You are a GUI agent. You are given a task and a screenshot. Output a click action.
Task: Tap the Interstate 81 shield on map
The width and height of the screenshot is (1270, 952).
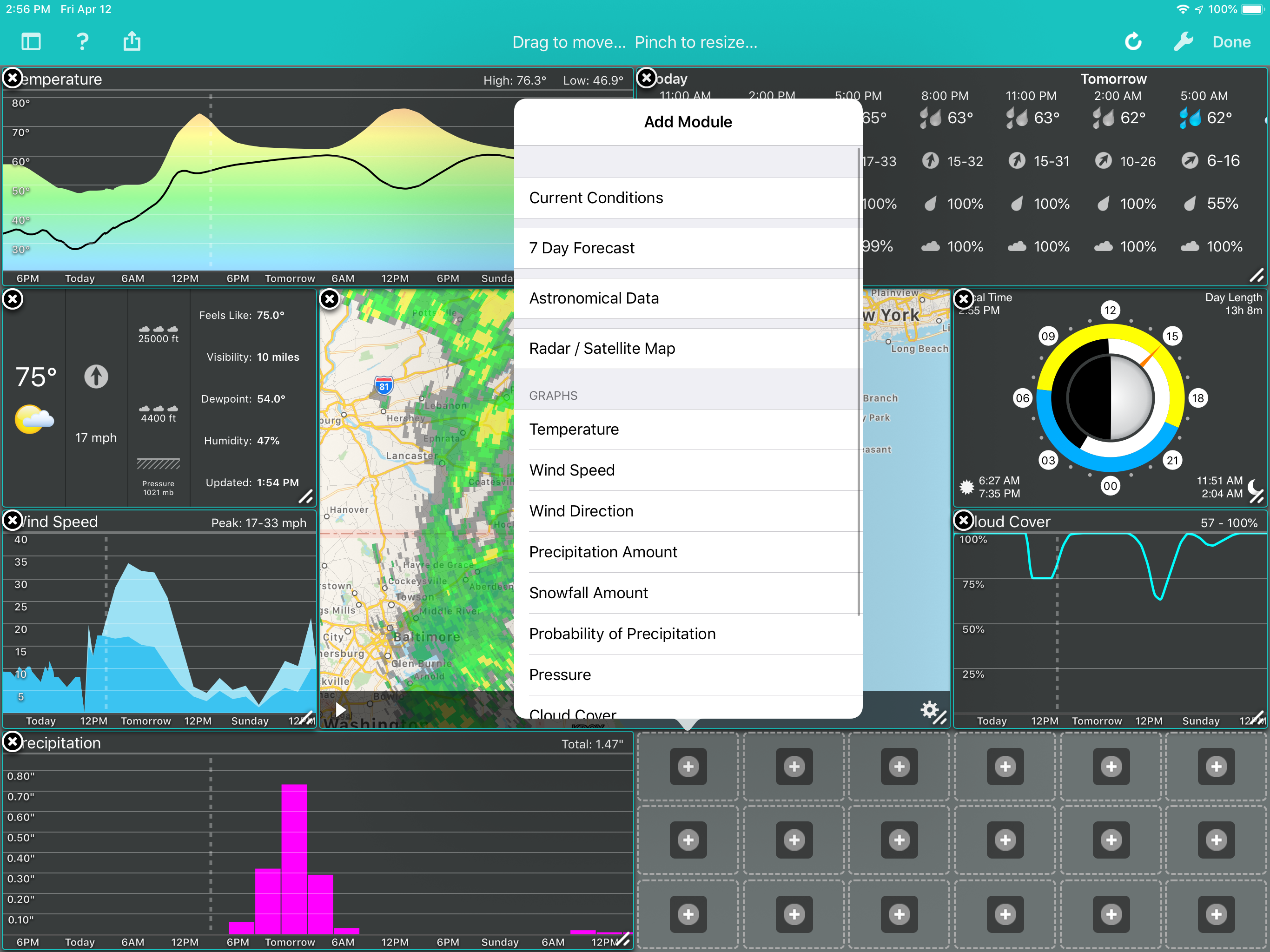tap(384, 385)
